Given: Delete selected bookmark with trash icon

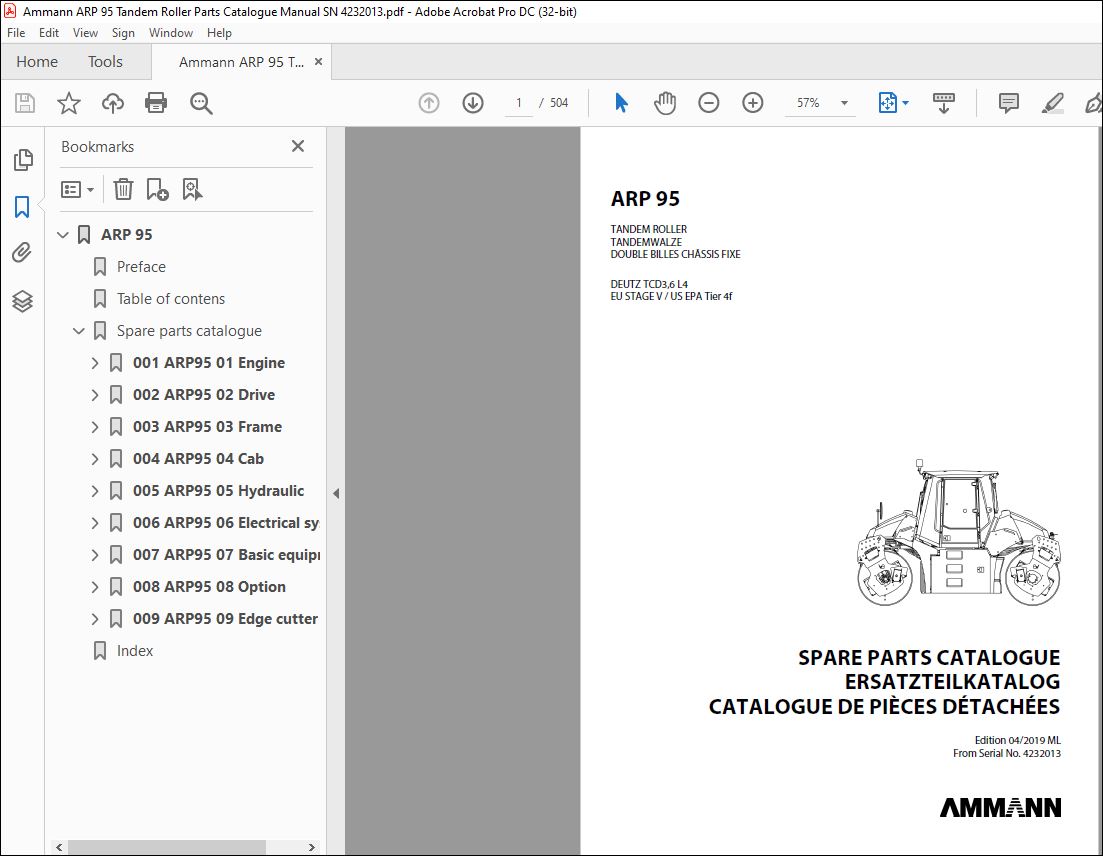Looking at the screenshot, I should coord(123,189).
